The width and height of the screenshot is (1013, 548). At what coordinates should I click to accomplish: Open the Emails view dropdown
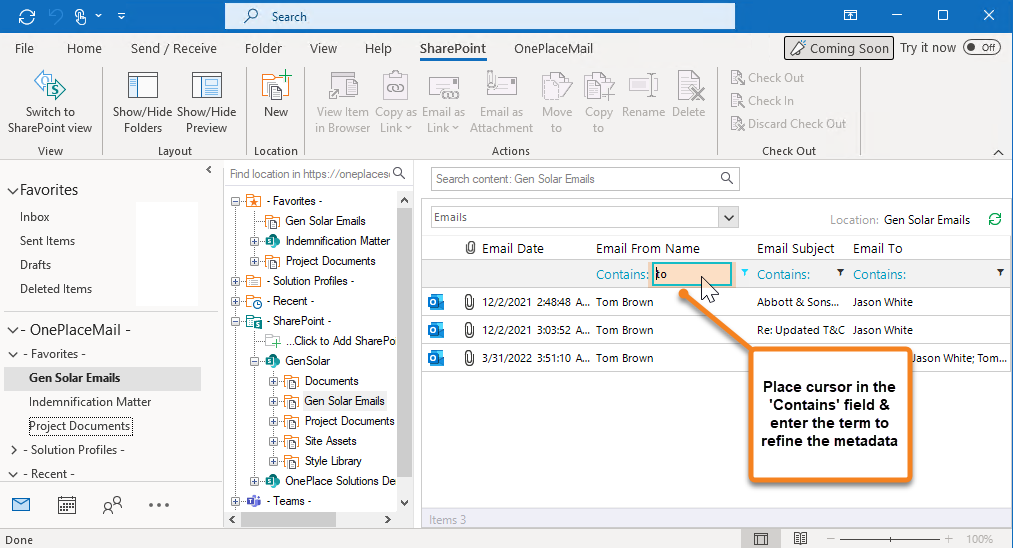coord(728,217)
